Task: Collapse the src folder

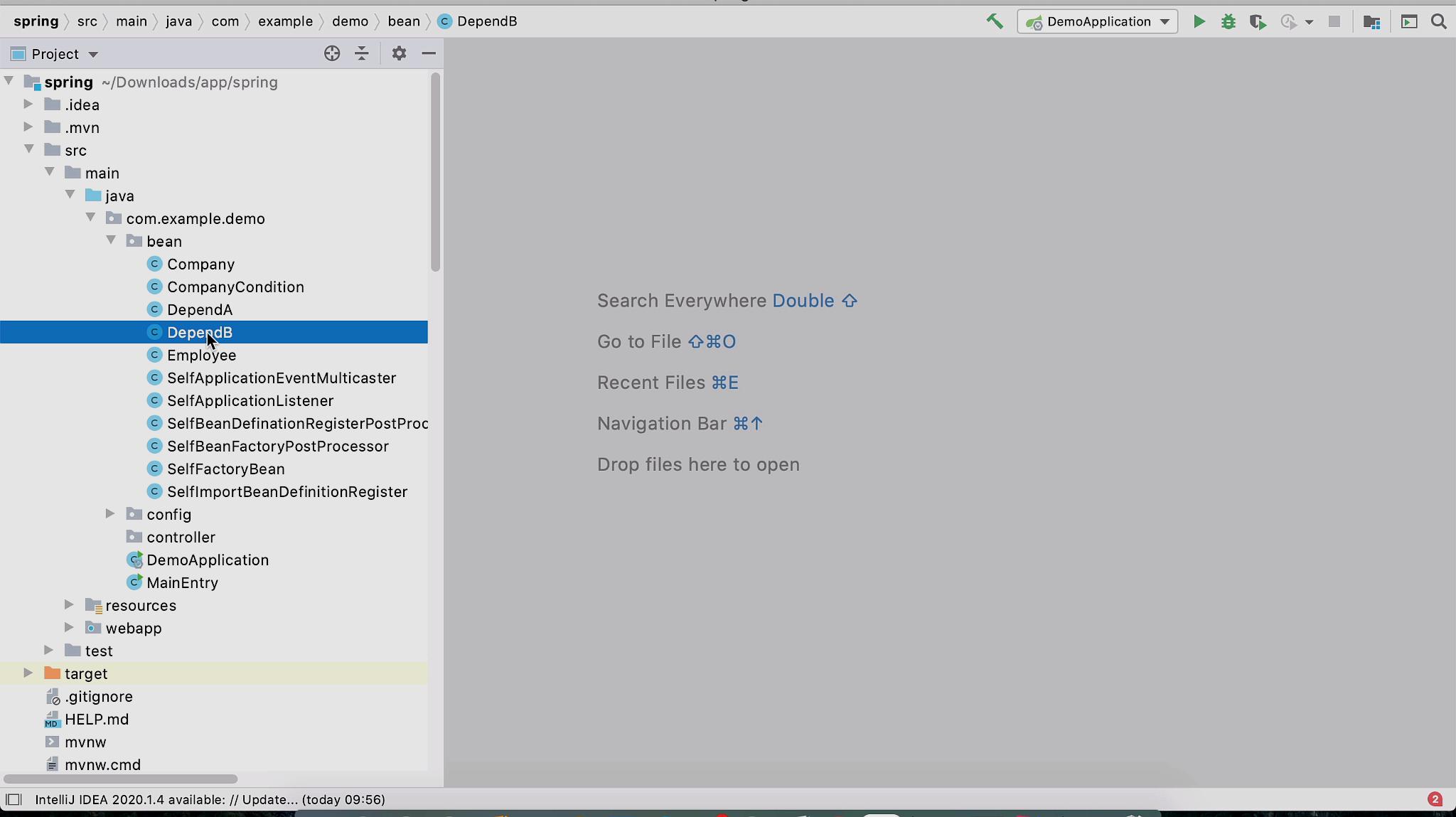Action: 29,149
